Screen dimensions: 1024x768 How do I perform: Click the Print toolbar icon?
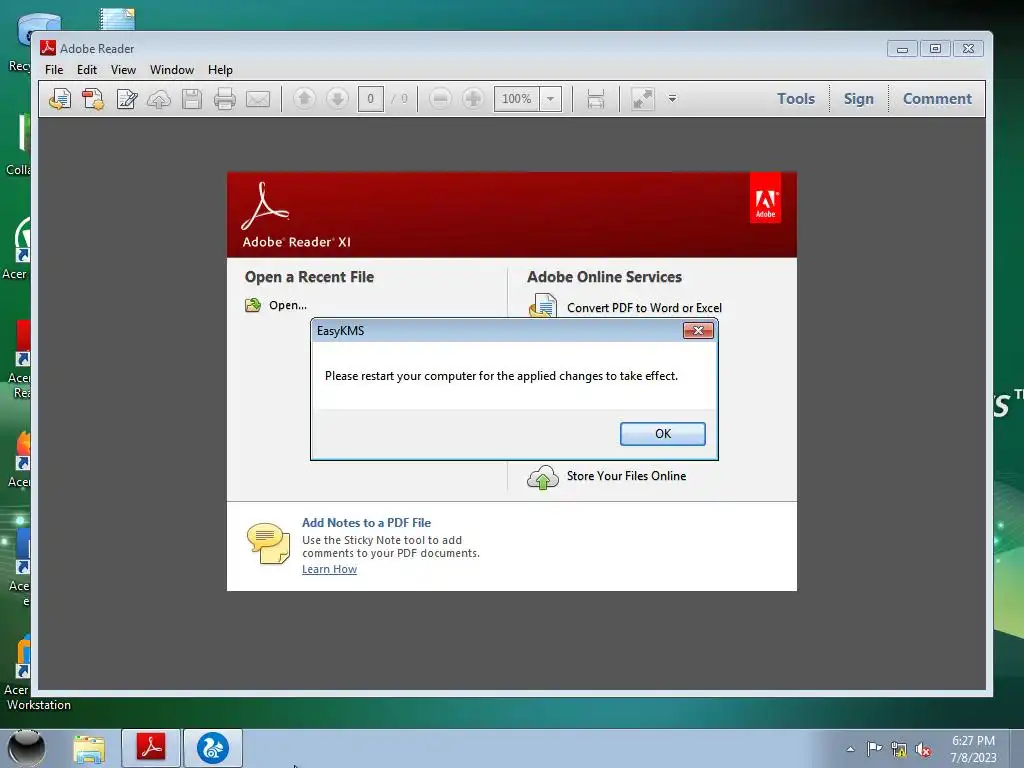[x=225, y=99]
